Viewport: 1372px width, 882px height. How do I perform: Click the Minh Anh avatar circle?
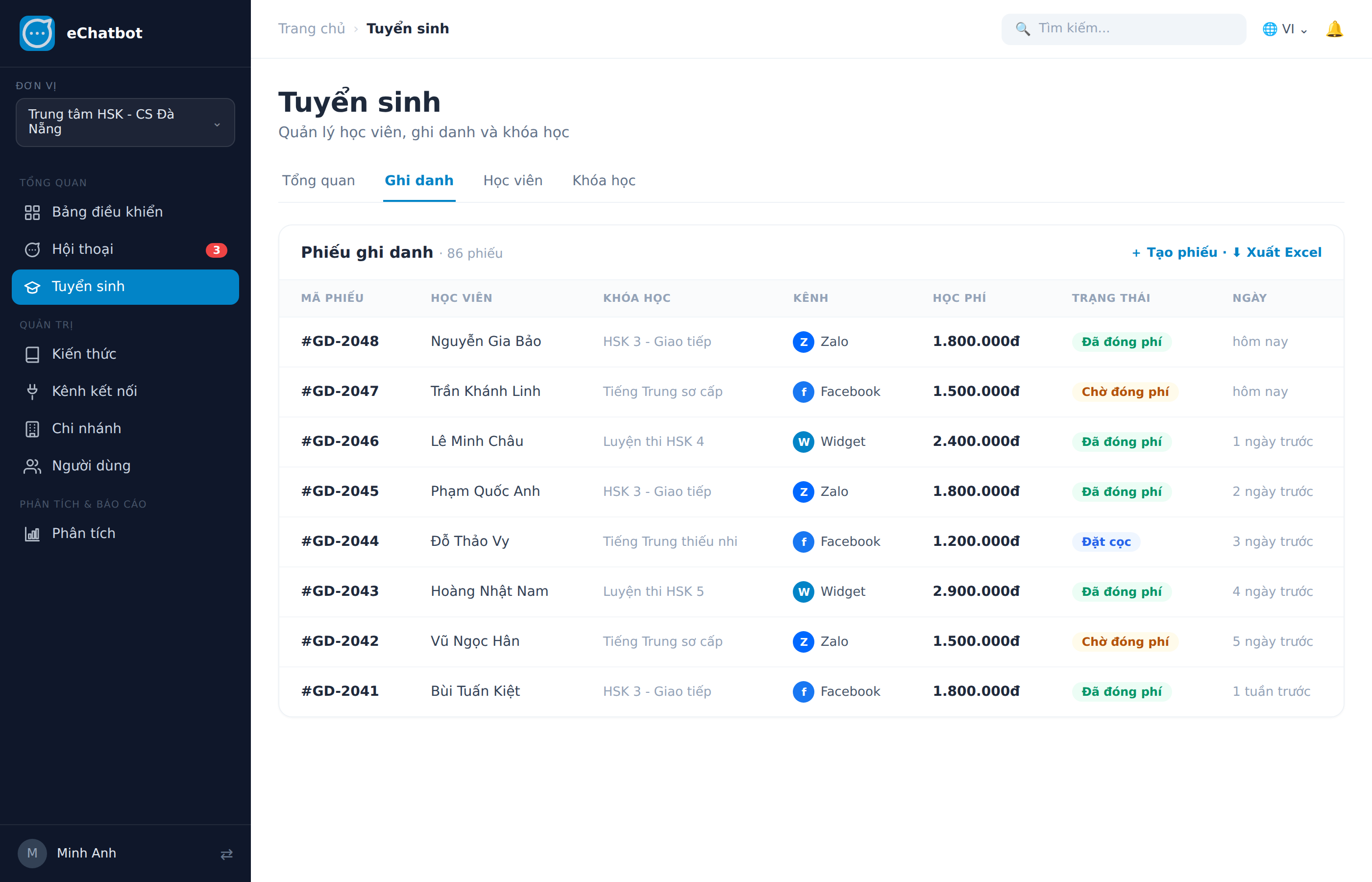pyautogui.click(x=32, y=854)
